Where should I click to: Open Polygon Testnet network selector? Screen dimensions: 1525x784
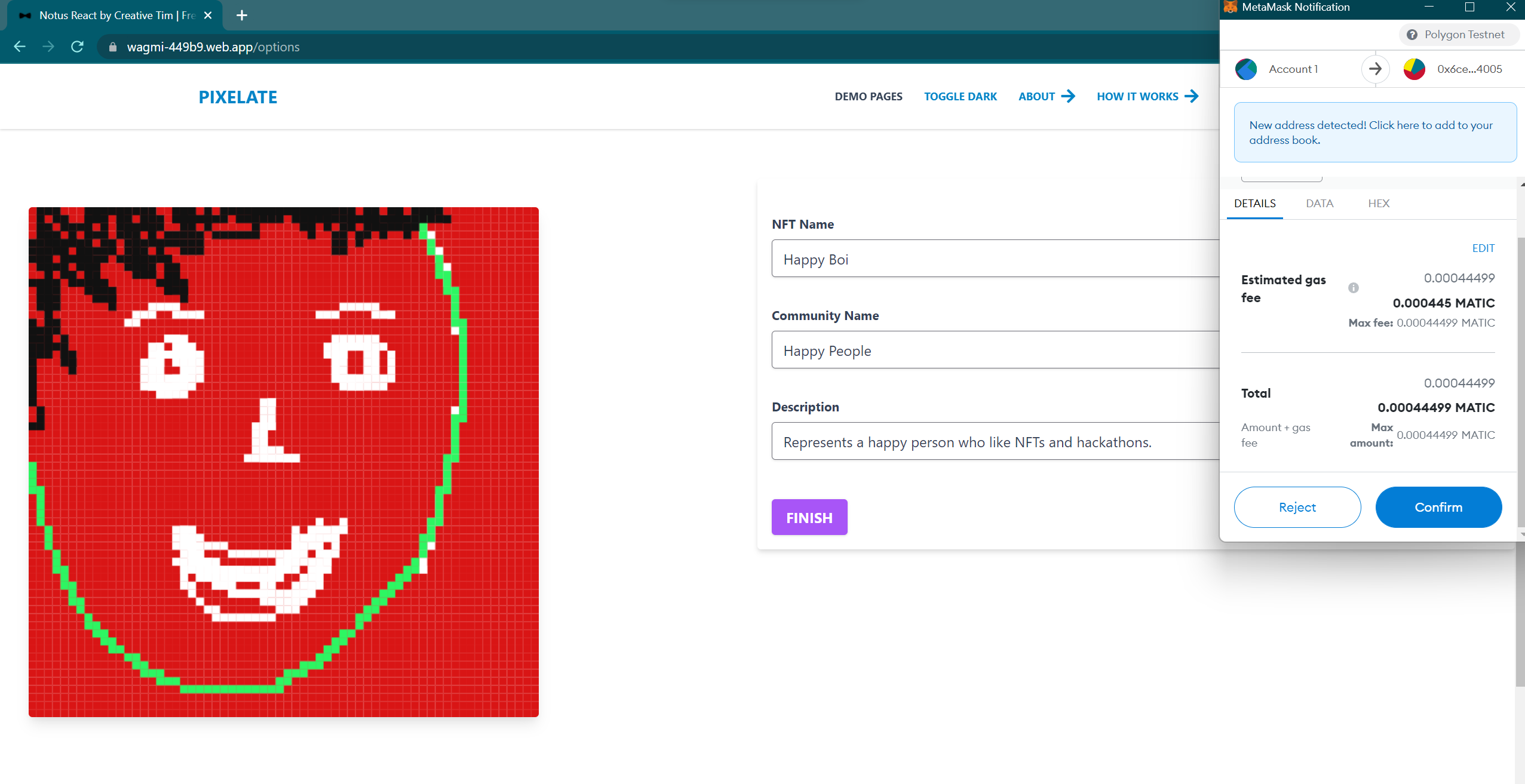[x=1458, y=35]
